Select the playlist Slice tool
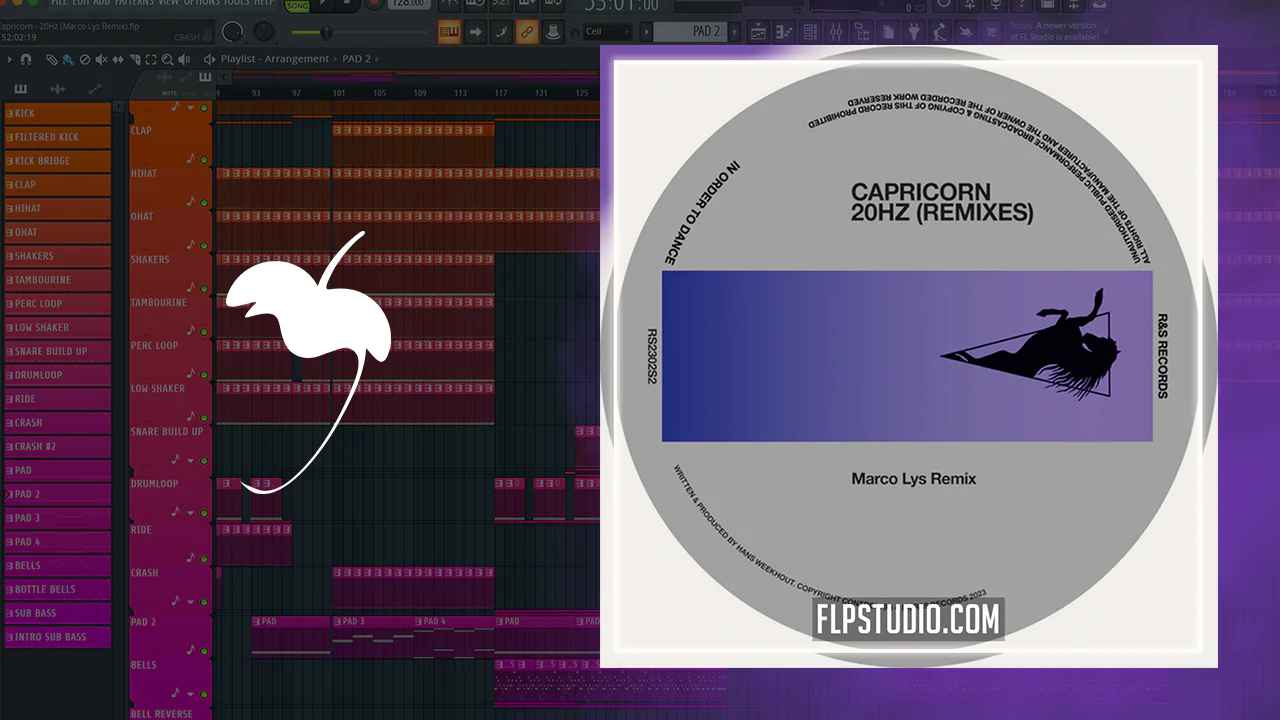Screen dimensions: 1280x720 pos(135,59)
